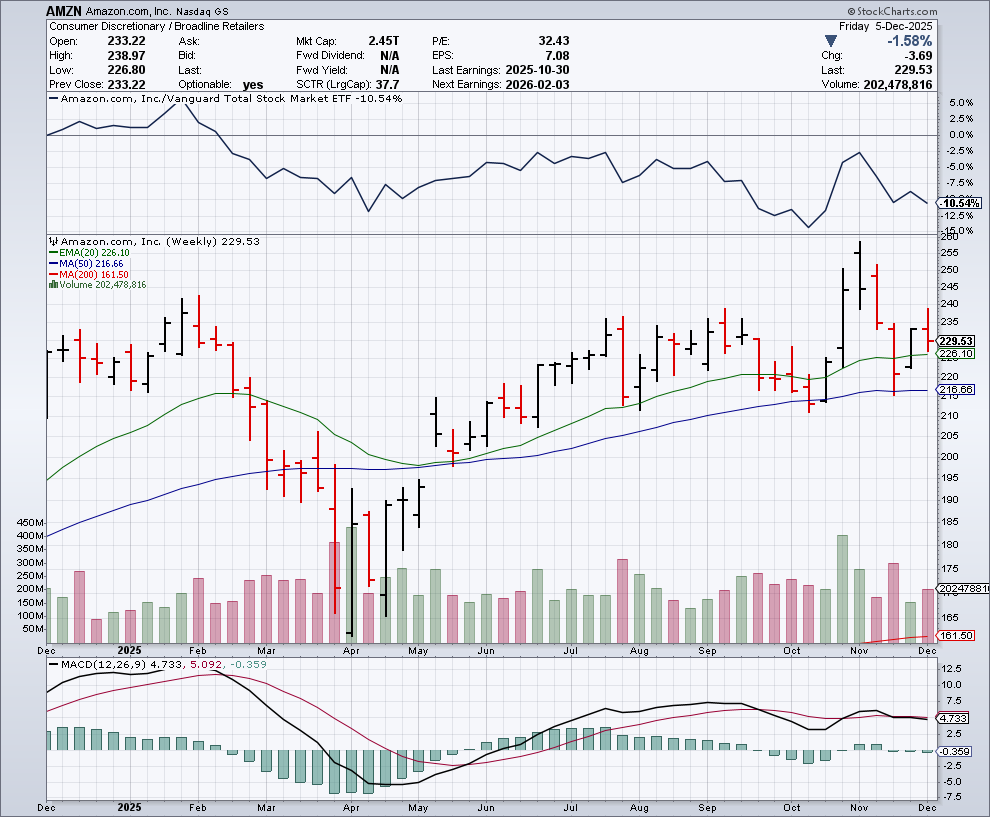Click the -10.54% relative strength axis tag
990x817 pixels.
coord(957,203)
